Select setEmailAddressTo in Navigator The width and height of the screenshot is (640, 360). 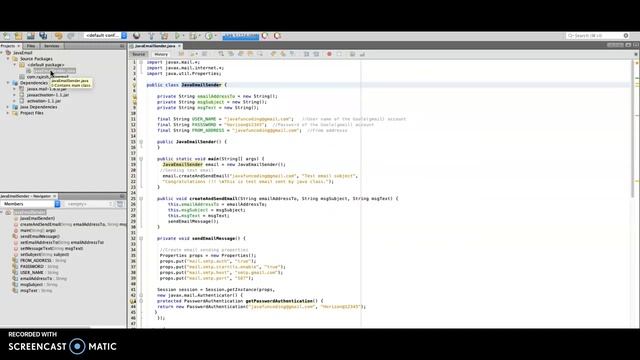(x=62, y=242)
